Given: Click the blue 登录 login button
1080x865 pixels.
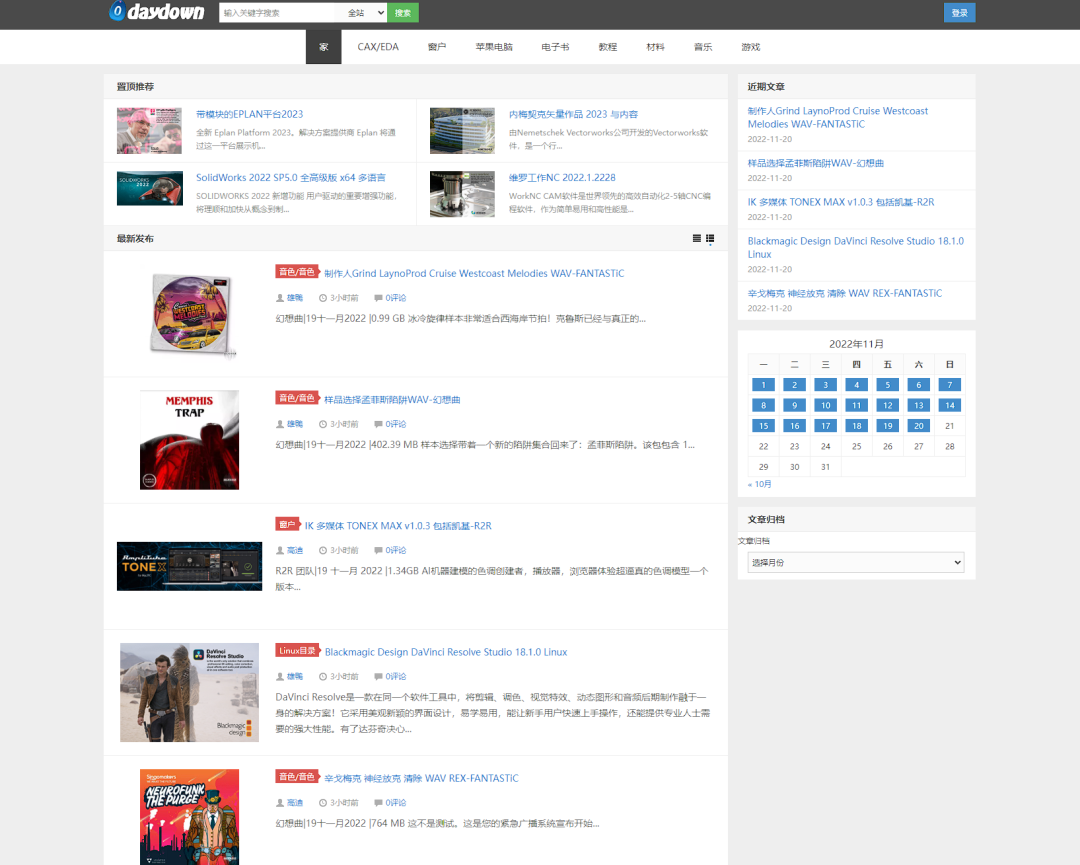Looking at the screenshot, I should tap(959, 13).
